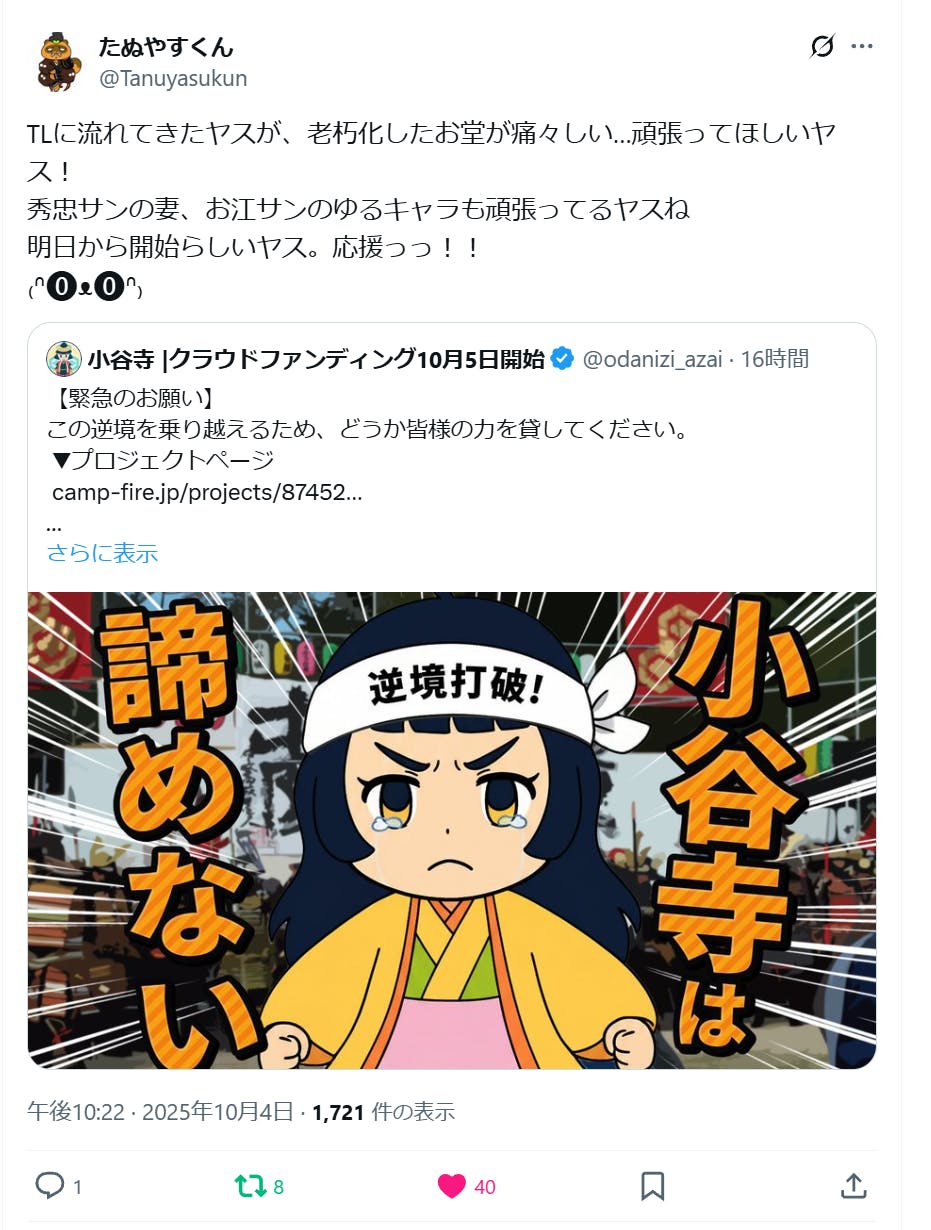Click the たぬやすくん display name

point(166,47)
